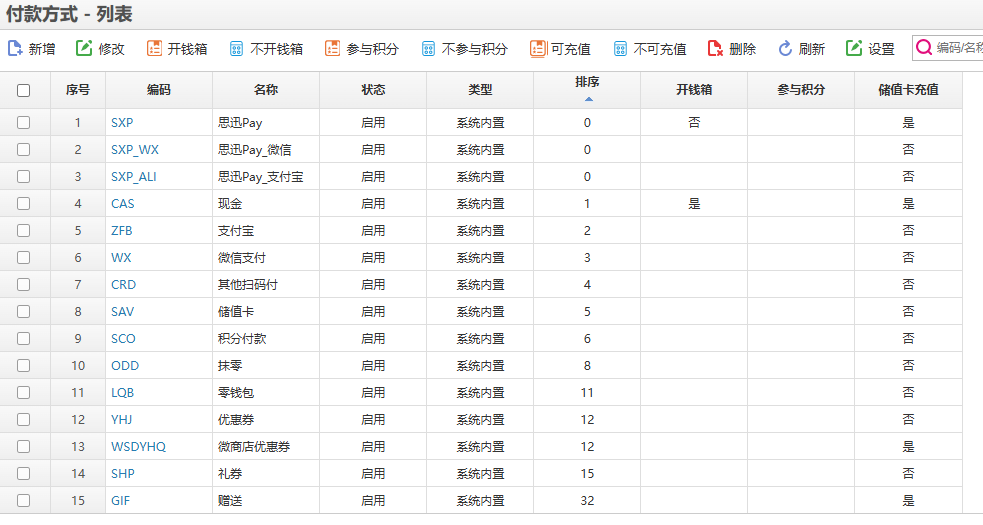983x525 pixels.
Task: Click the 新增 (add new) icon
Action: (15, 48)
